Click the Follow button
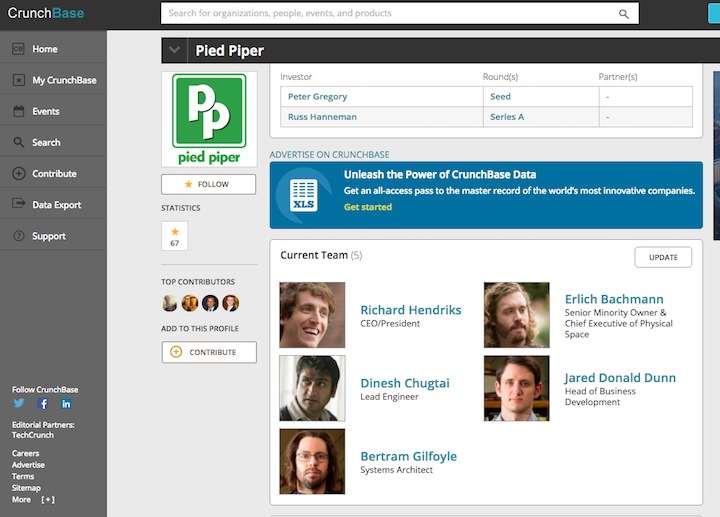Image resolution: width=720 pixels, height=517 pixels. click(x=208, y=184)
